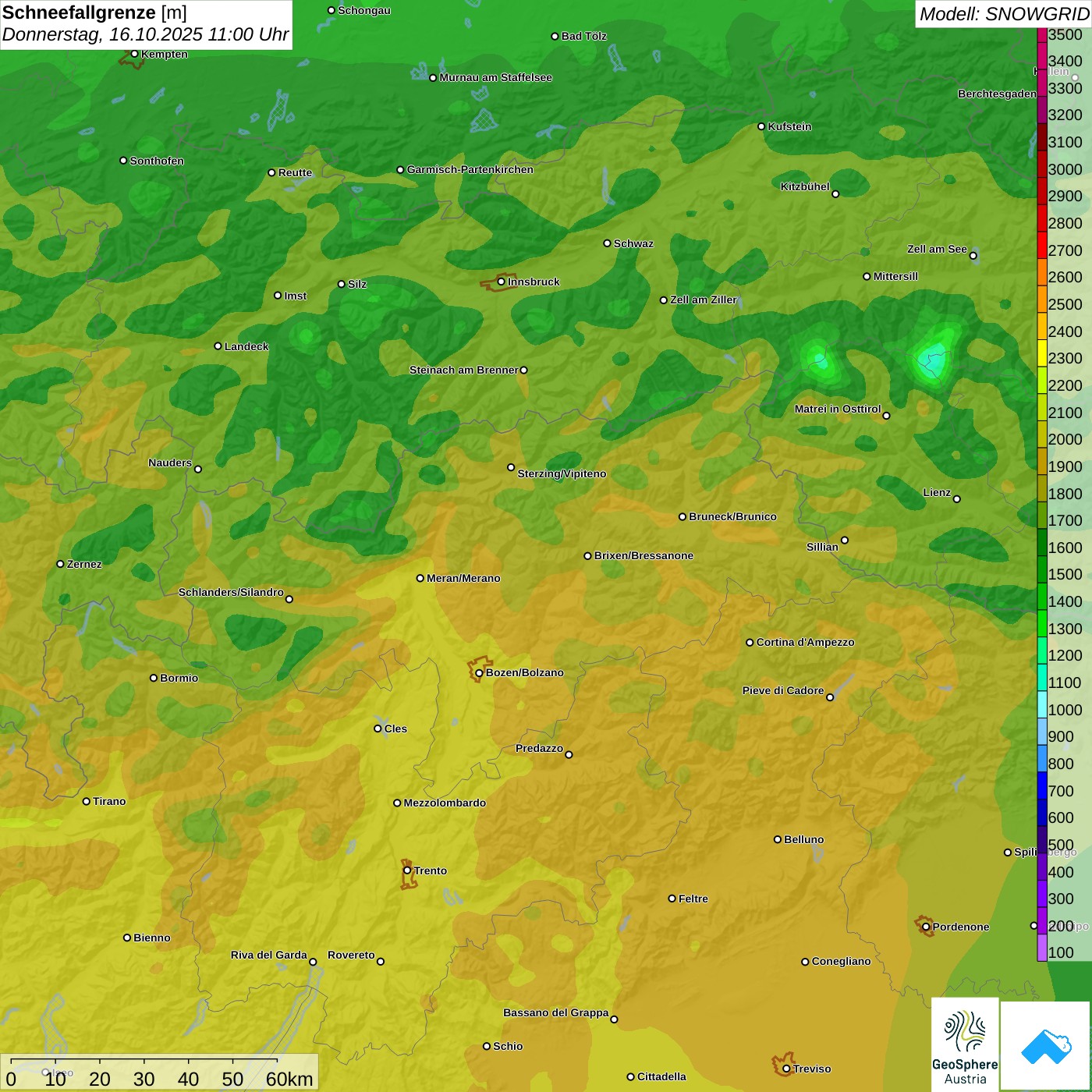This screenshot has width=1092, height=1092.
Task: Click the legend value "1600"
Action: (x=1065, y=548)
